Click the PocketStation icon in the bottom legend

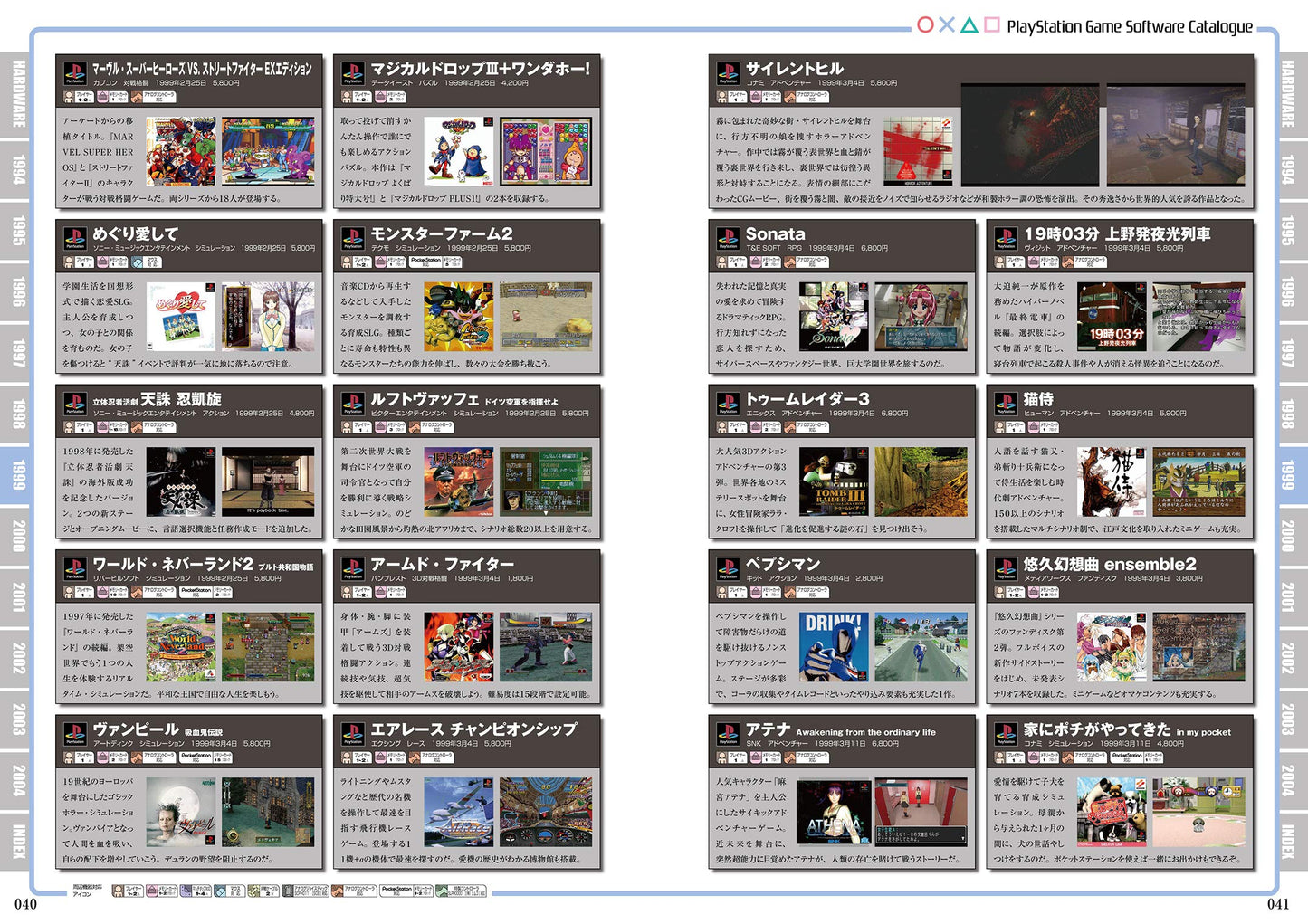coord(398,889)
